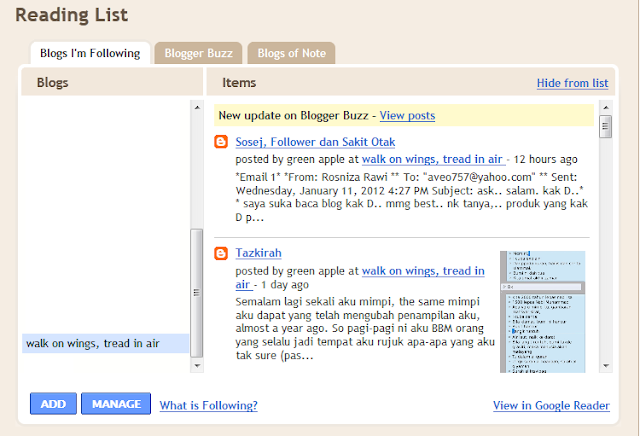
Task: Open View in Google Reader link
Action: pos(551,405)
